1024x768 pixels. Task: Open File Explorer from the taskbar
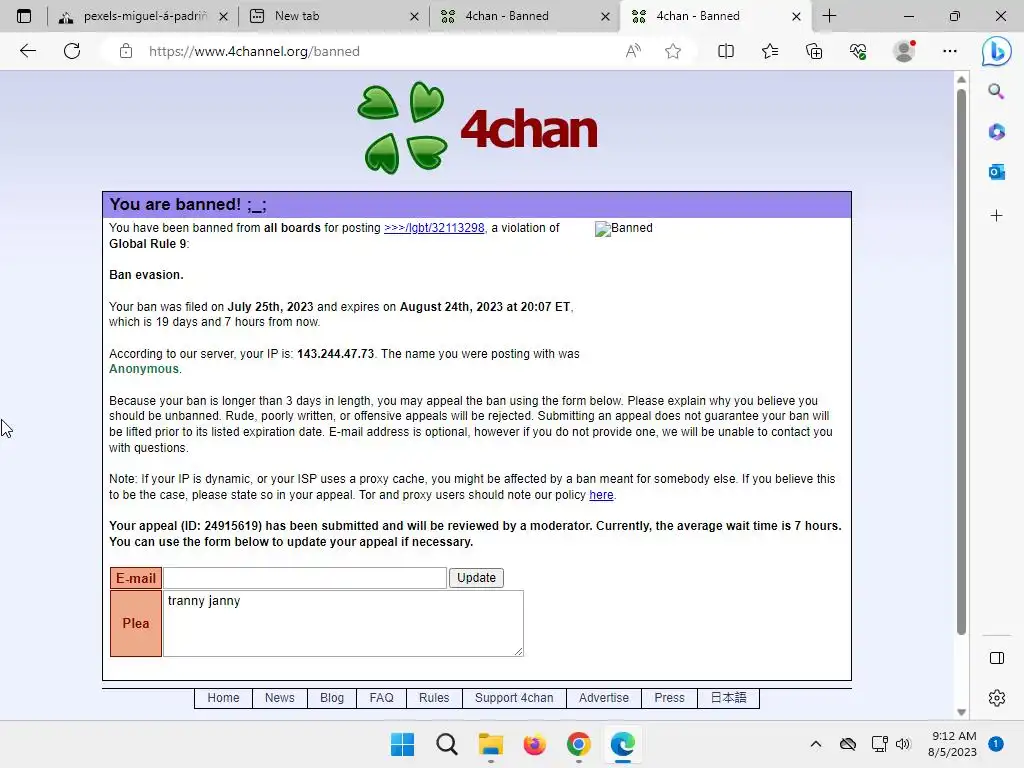tap(490, 744)
